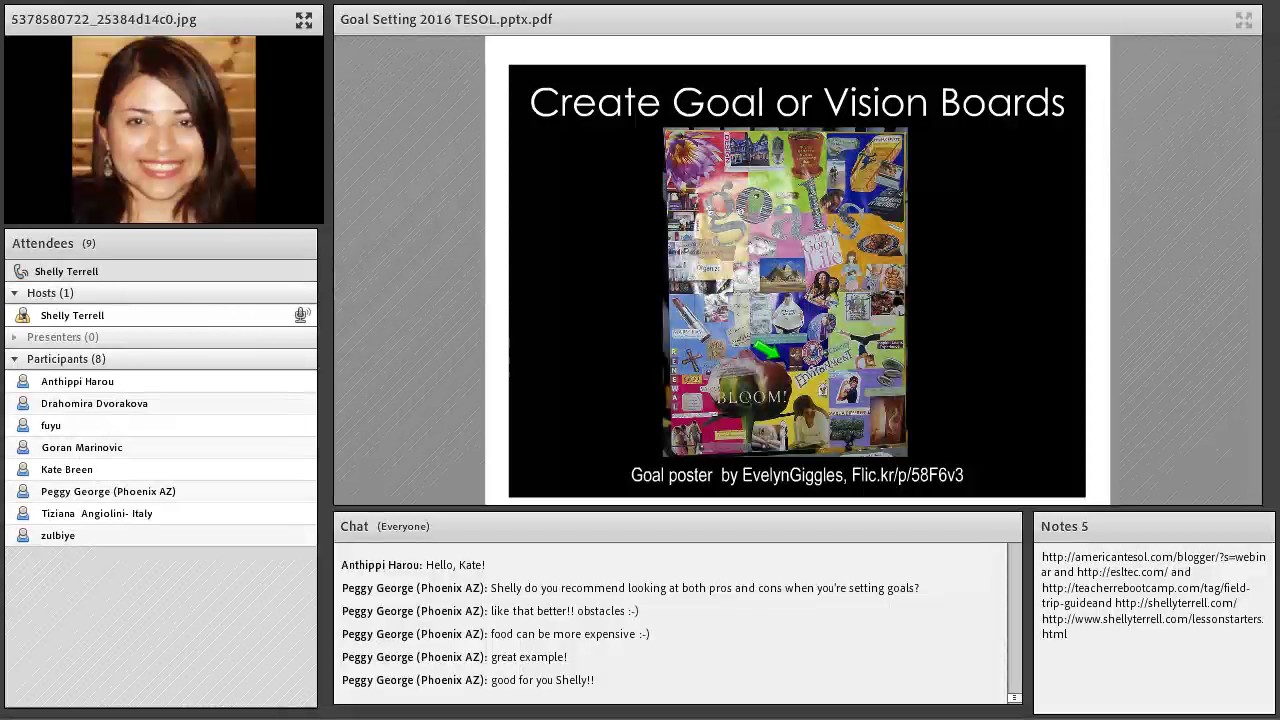Select host Shelly Terrell in Hosts list

coord(160,316)
